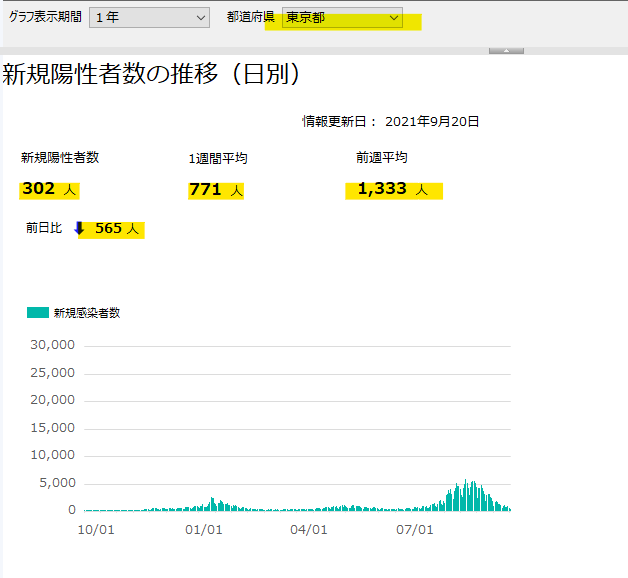Screen dimensions: 628x578
Task: Click the down arrow icon beside 前日比
Action: coord(79,228)
